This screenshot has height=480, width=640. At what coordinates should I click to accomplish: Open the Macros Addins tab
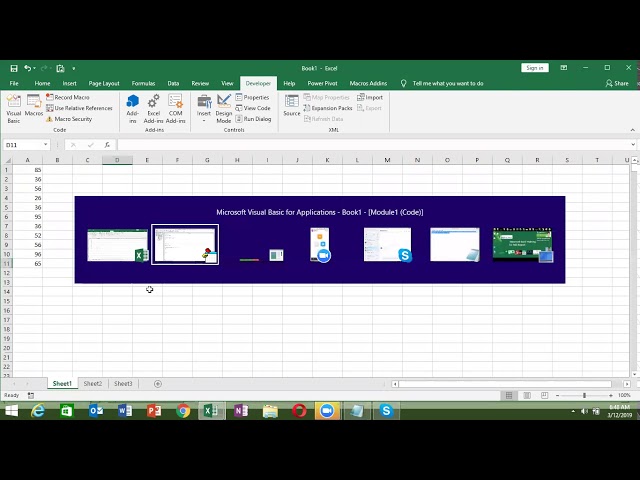click(368, 83)
